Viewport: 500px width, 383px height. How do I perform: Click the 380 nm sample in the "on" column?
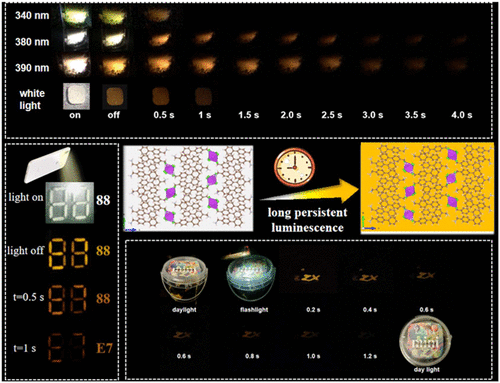[x=76, y=40]
